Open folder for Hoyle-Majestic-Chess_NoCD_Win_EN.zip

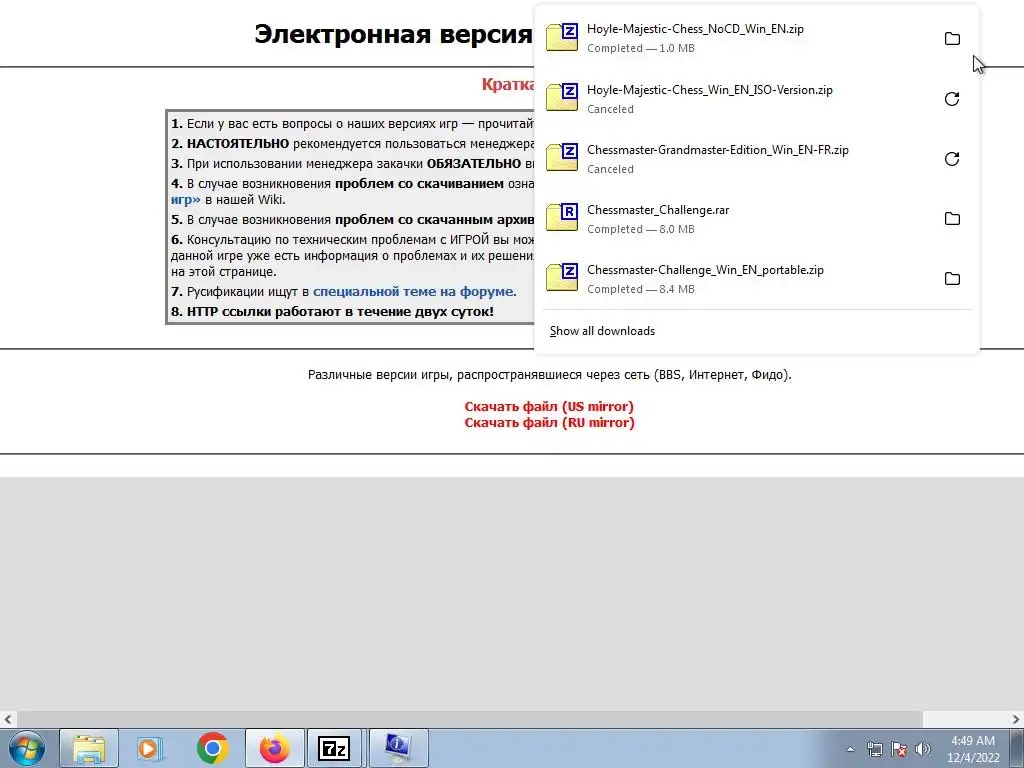952,39
